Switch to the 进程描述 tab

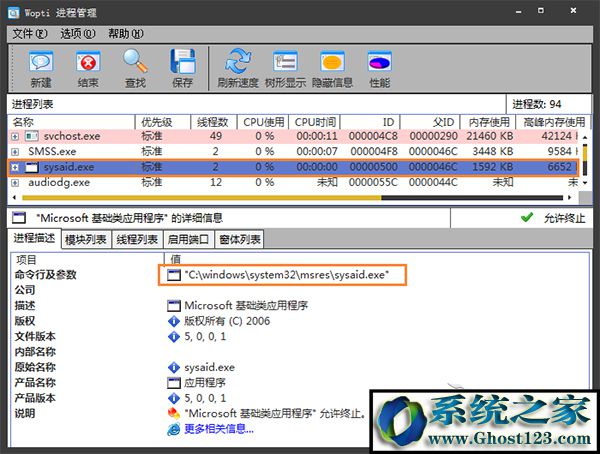click(34, 238)
